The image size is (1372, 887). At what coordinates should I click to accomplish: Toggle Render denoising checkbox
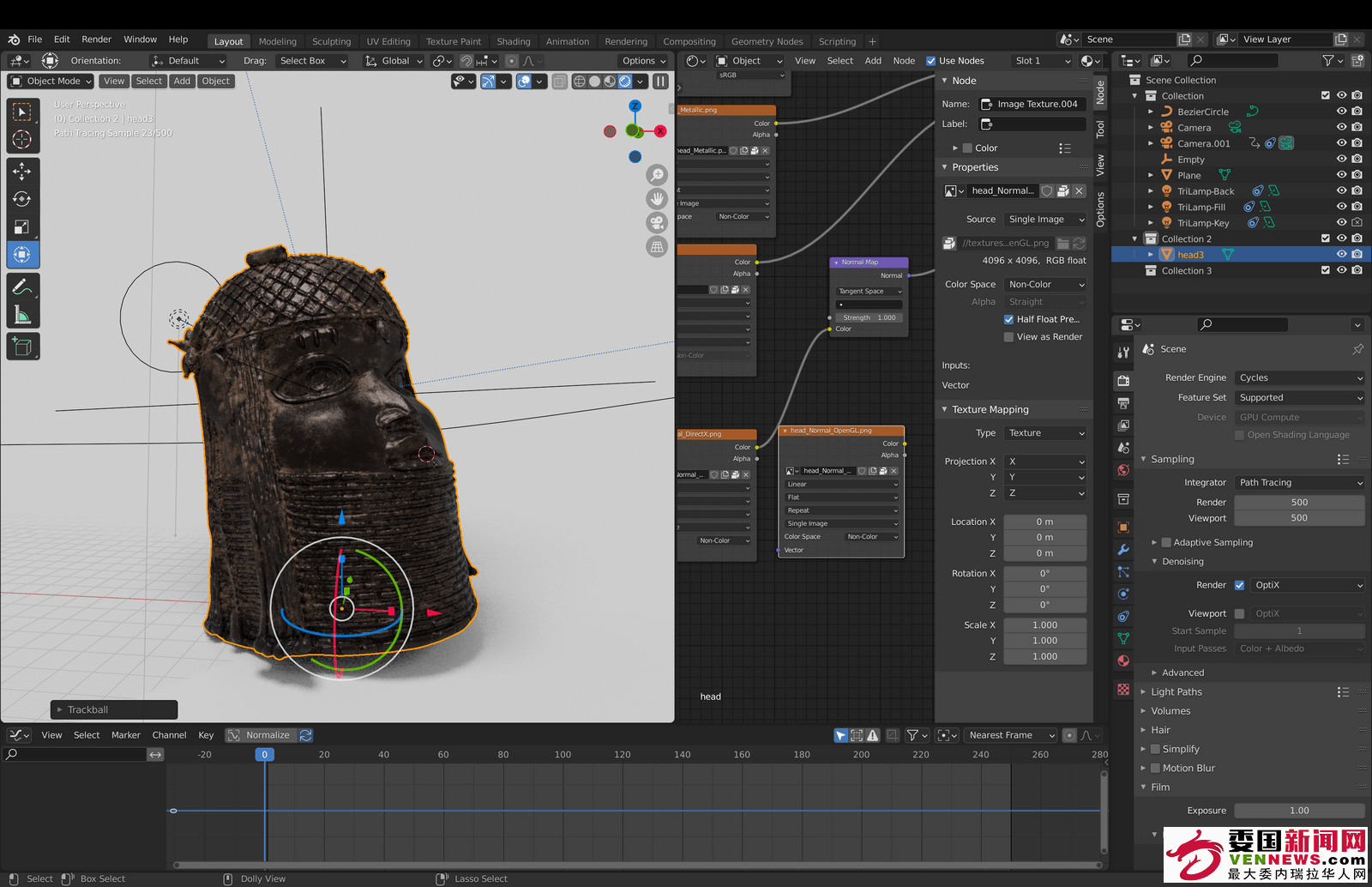[1239, 585]
